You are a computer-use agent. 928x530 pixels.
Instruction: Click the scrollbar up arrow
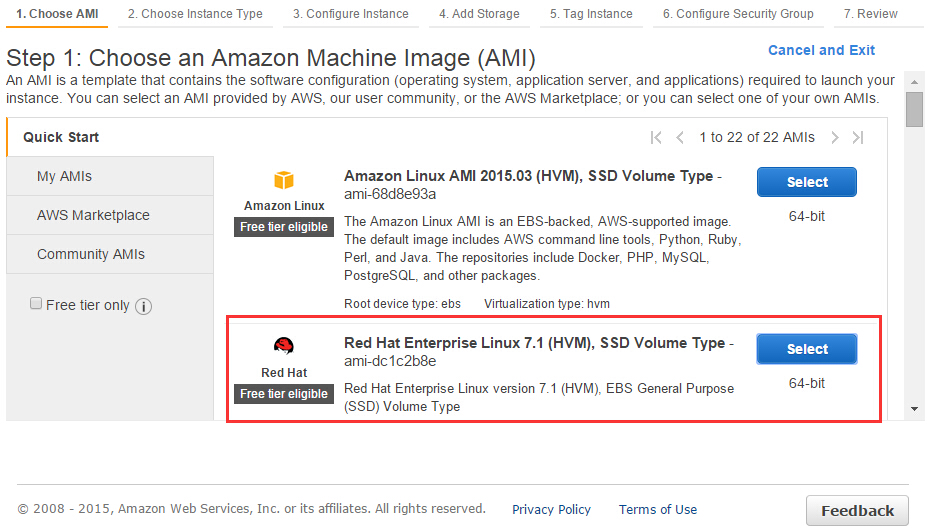click(914, 82)
